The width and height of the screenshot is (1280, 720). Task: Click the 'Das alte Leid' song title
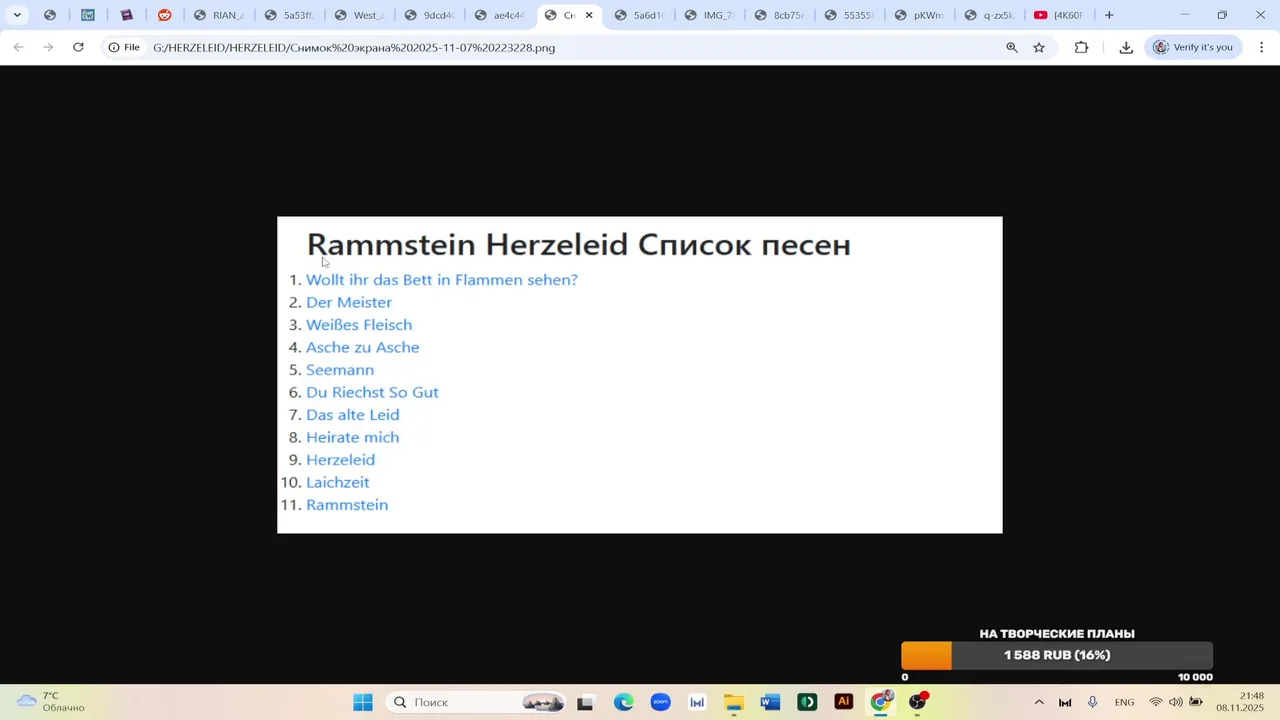353,415
